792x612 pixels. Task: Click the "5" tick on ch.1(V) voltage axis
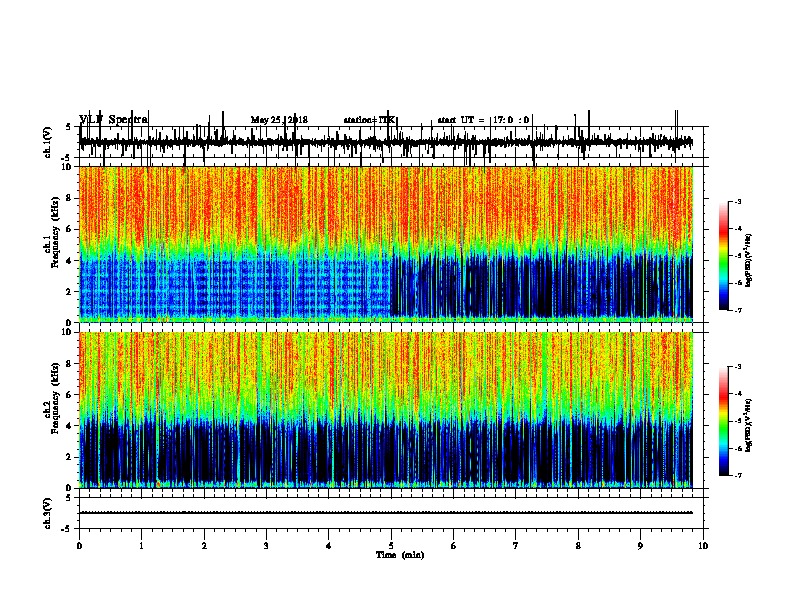coord(69,128)
